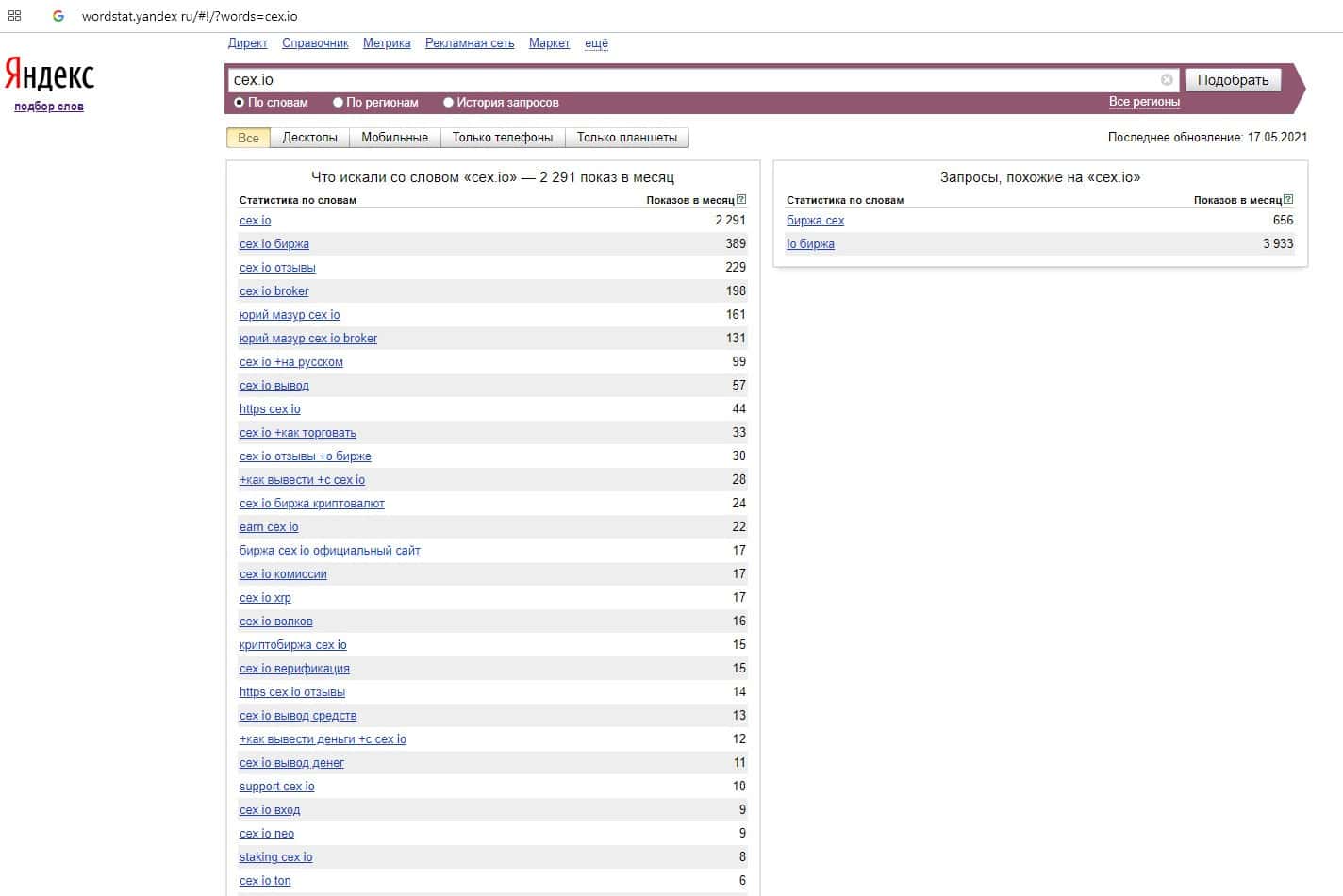Click help icon in similar queries header

pyautogui.click(x=1288, y=199)
